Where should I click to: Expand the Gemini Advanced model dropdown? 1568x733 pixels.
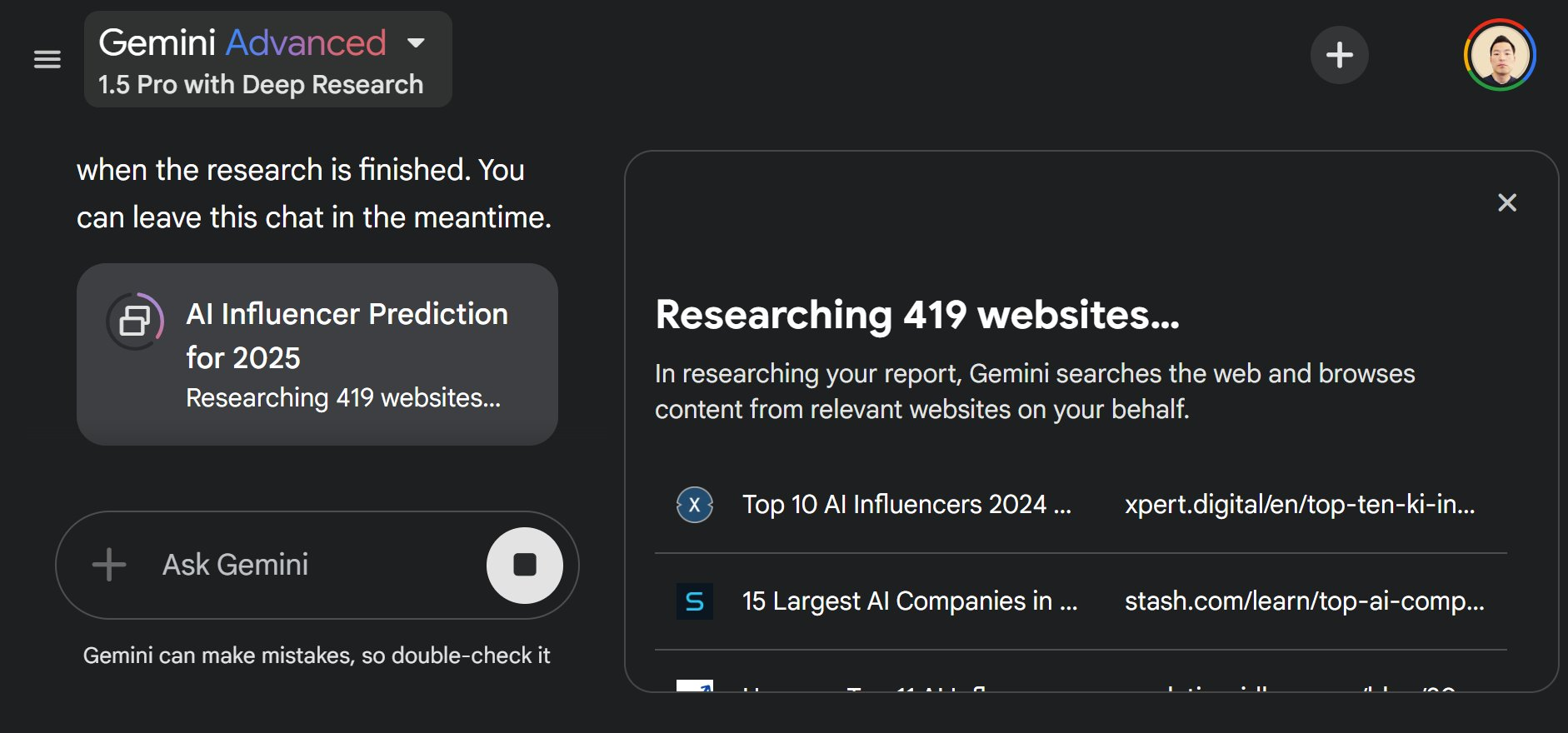click(x=267, y=59)
